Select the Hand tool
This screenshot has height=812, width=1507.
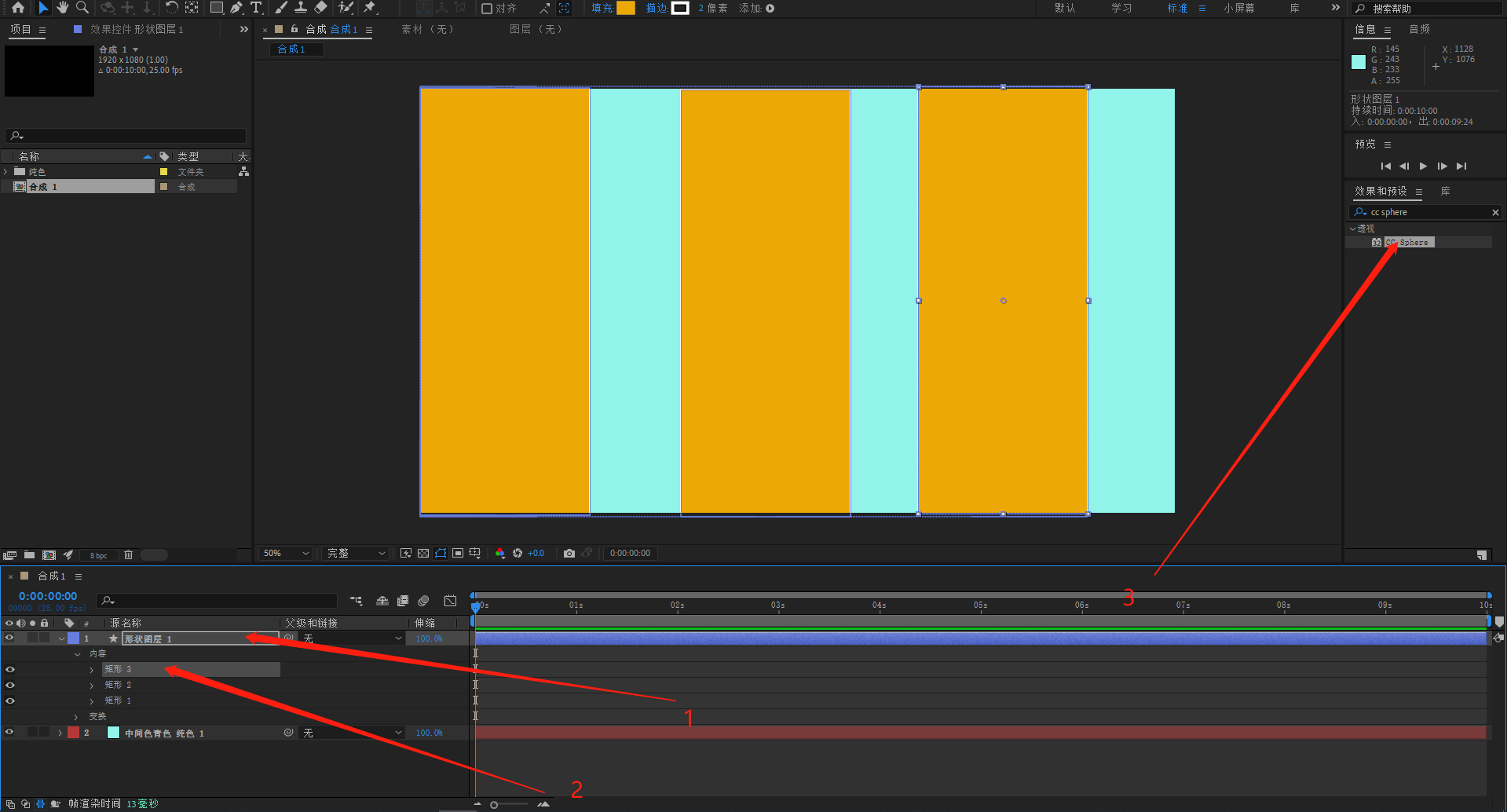coord(63,8)
